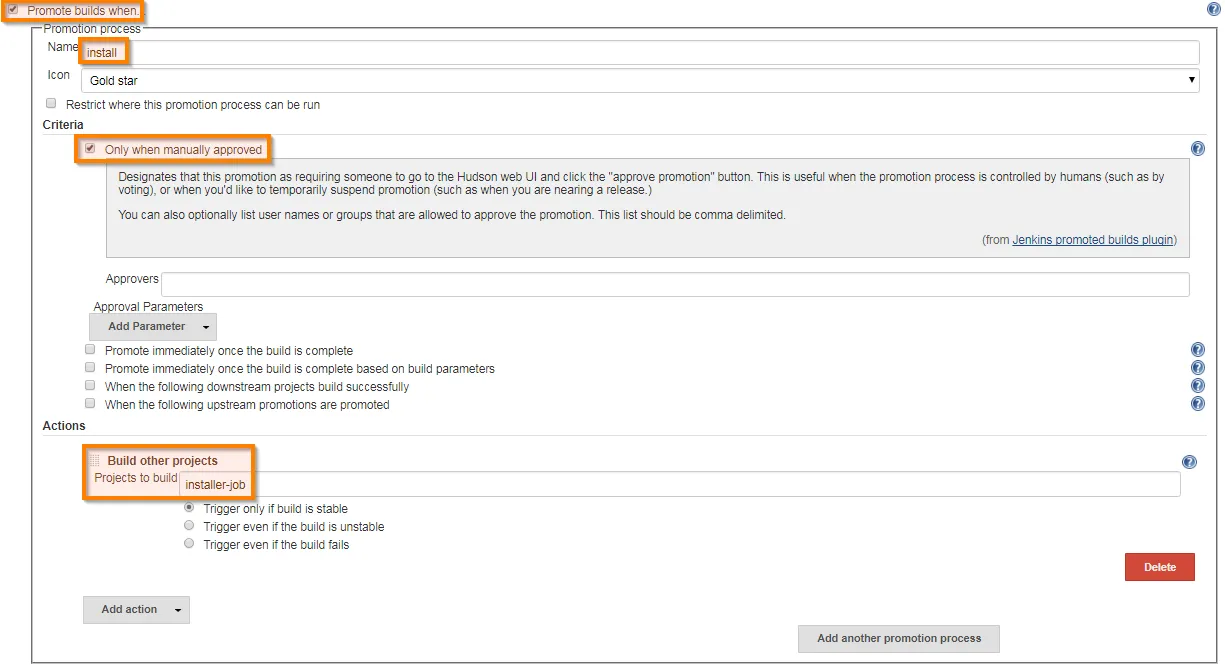Open help for upstream promotions criterion
Screen dimensions: 1225x669
pyautogui.click(x=1197, y=404)
